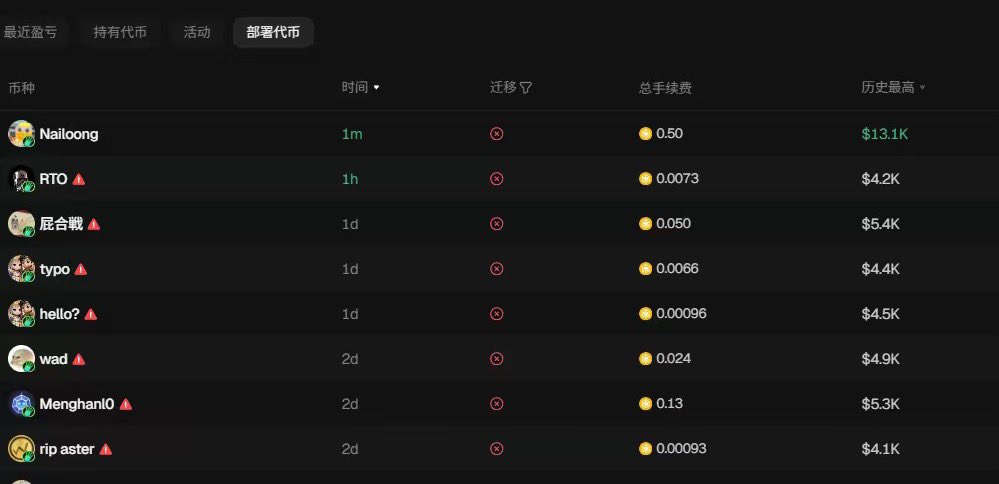This screenshot has height=484, width=999.
Task: Click the warning icon next to wad
Action: [x=79, y=359]
